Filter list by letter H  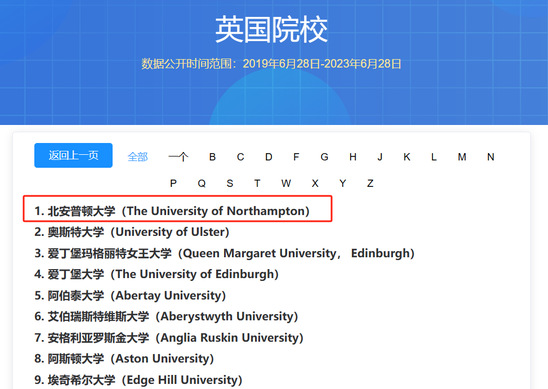(x=353, y=157)
